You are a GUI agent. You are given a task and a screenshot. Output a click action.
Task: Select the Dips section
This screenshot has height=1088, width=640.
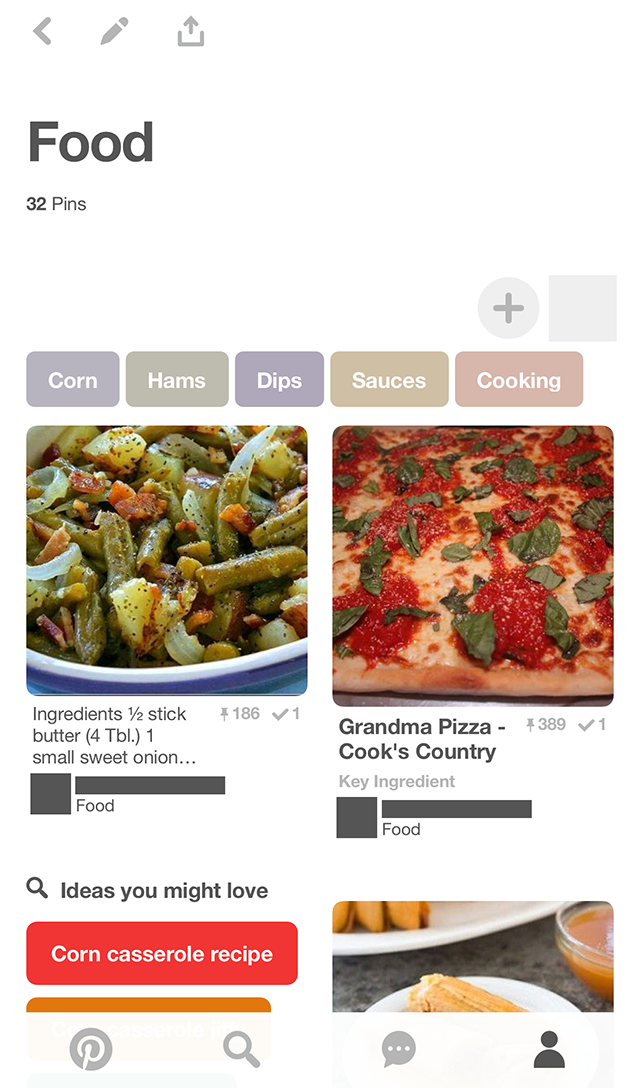click(279, 379)
